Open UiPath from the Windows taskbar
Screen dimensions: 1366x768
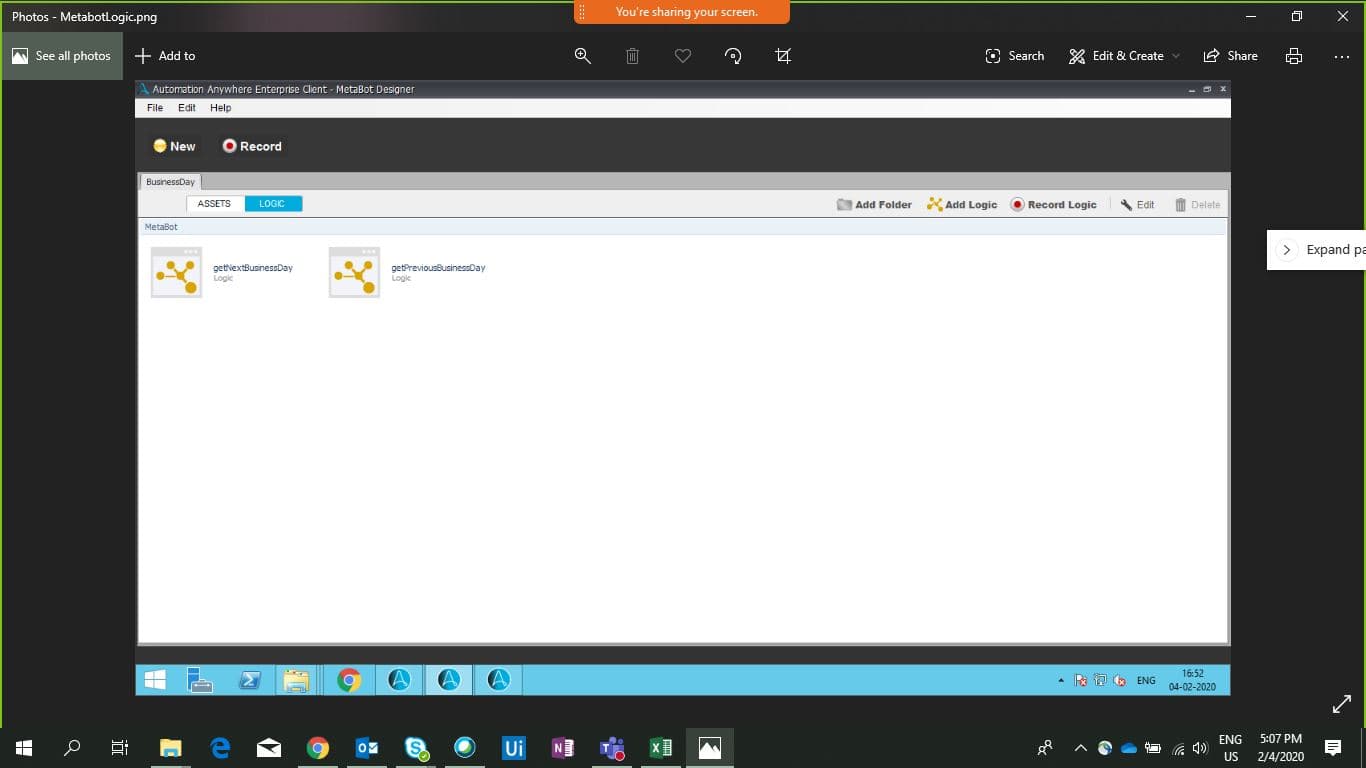tap(514, 748)
